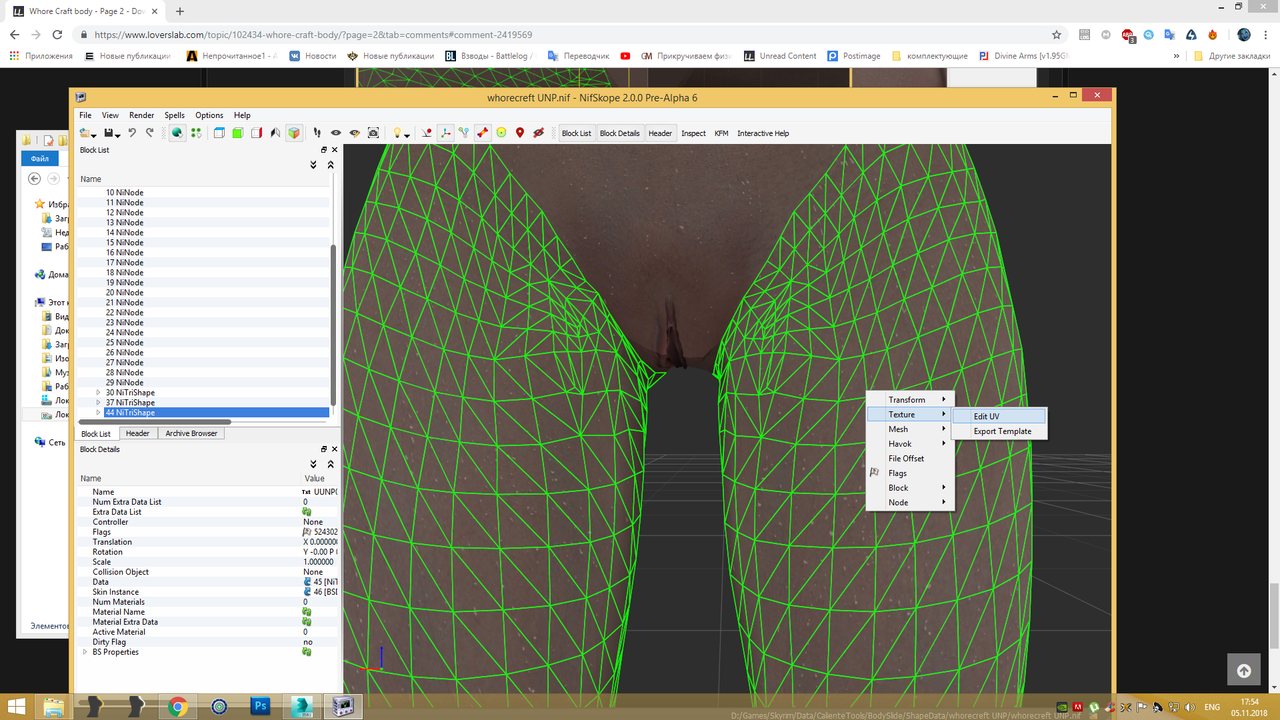
Task: Click the footprints walk-mode icon
Action: (x=317, y=133)
